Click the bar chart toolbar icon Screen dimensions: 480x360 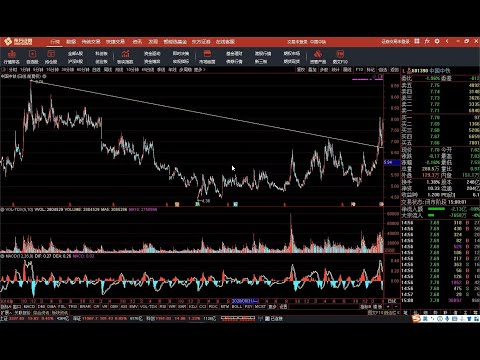125,54
